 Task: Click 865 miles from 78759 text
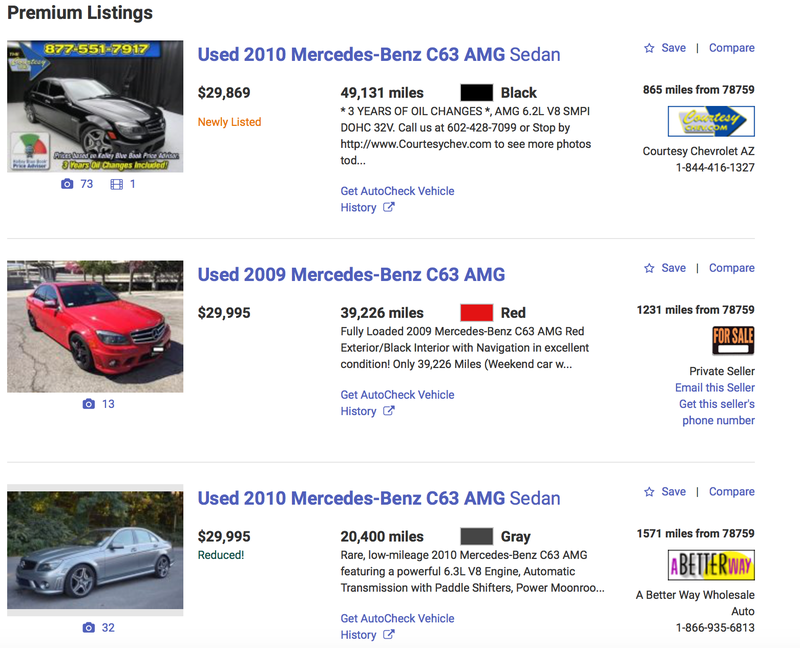698,90
